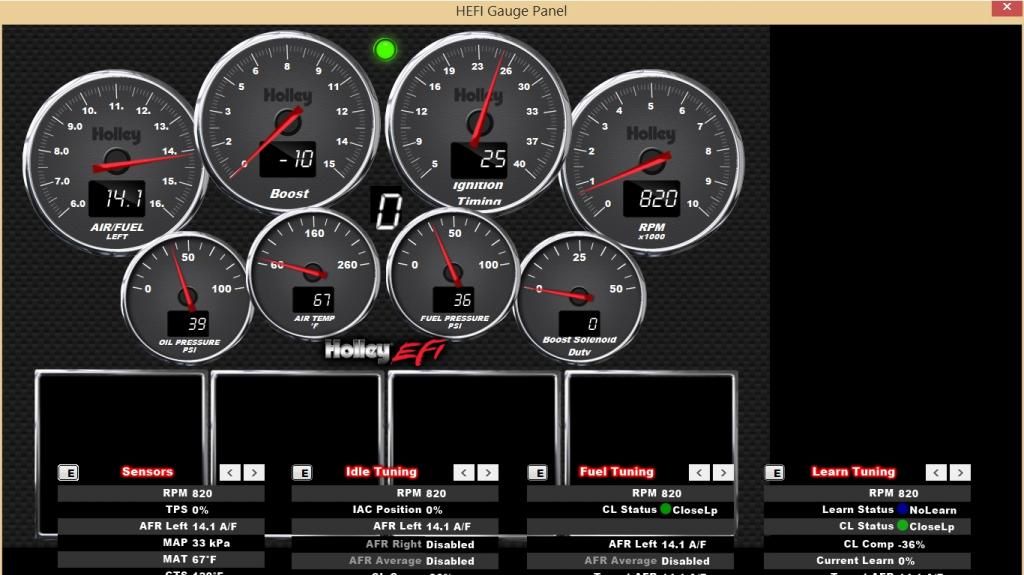Click the center gear digit display
The image size is (1024, 575).
388,210
